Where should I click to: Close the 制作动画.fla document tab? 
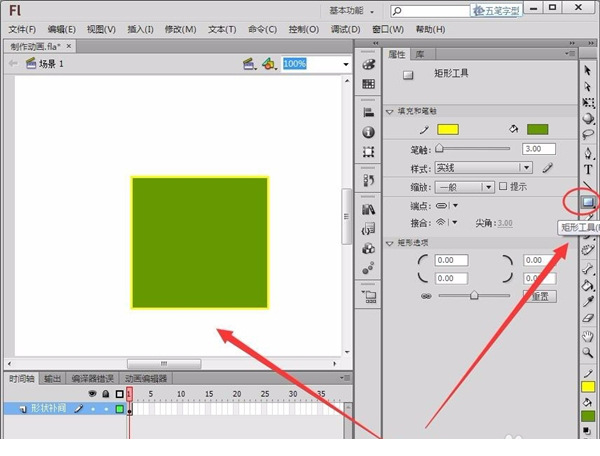pyautogui.click(x=69, y=46)
